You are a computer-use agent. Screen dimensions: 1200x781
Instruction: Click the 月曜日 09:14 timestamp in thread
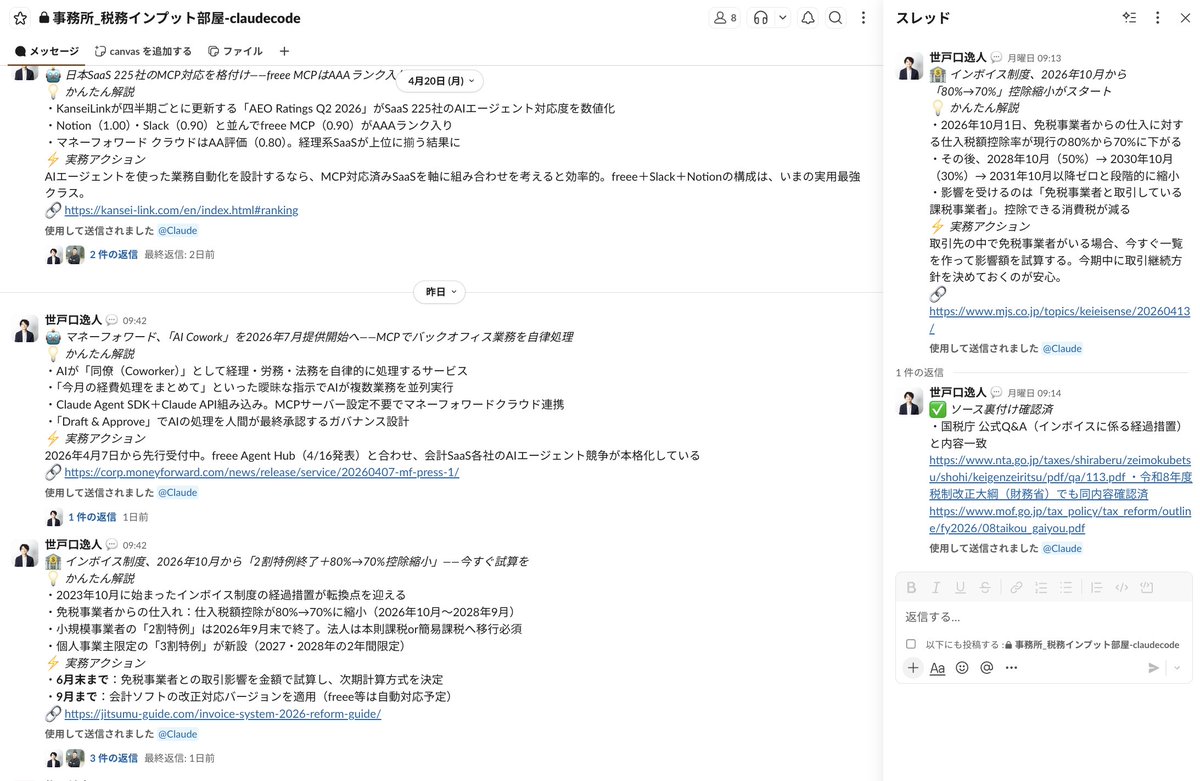1034,393
